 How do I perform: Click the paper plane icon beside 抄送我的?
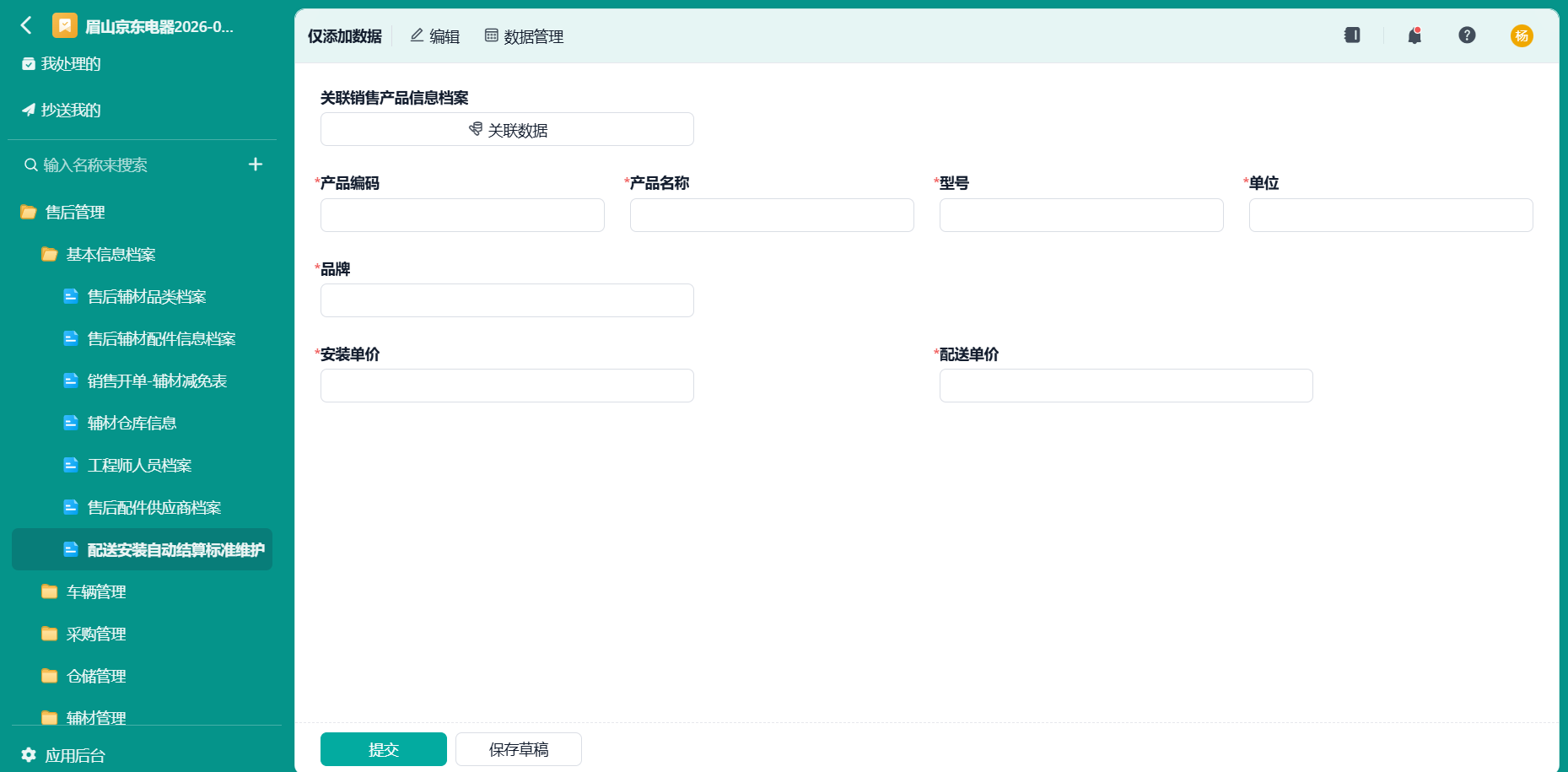coord(29,110)
